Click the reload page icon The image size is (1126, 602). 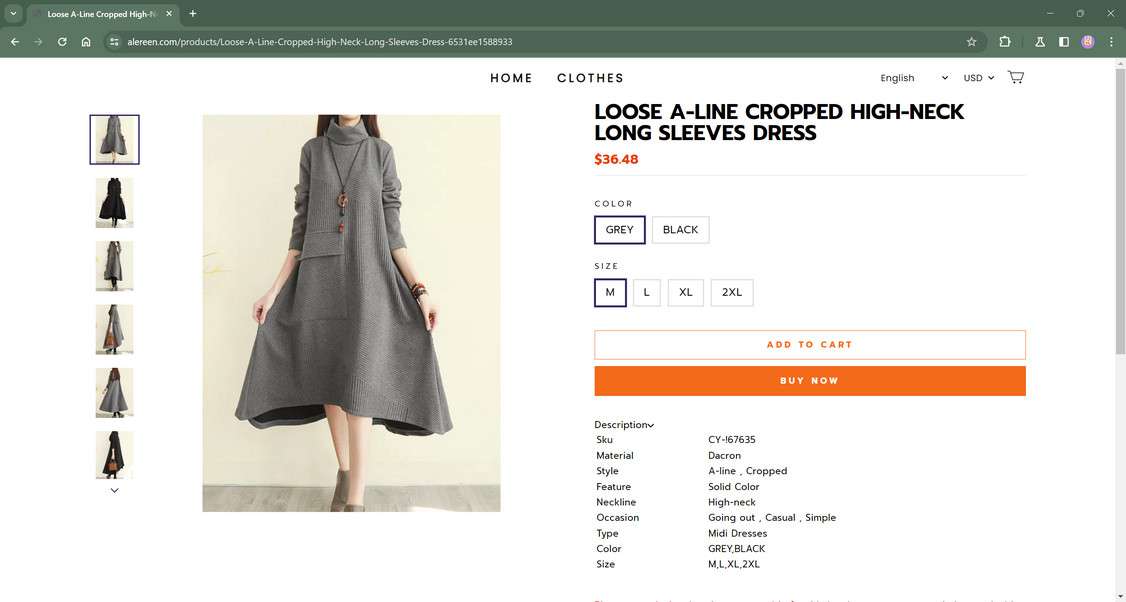(61, 42)
